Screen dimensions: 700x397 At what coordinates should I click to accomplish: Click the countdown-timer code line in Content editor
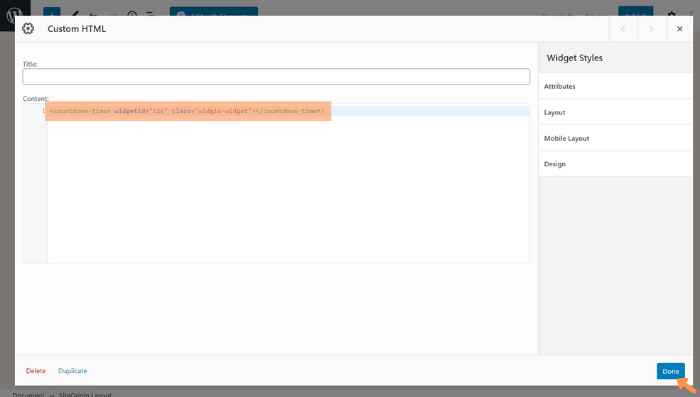(187, 111)
